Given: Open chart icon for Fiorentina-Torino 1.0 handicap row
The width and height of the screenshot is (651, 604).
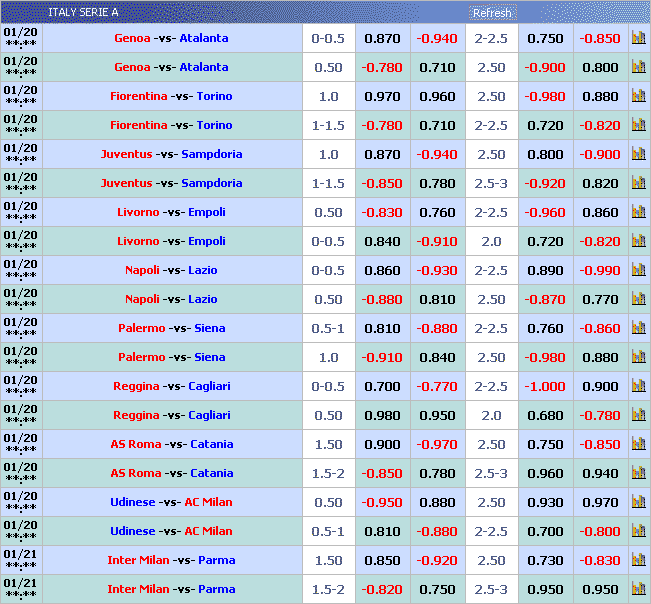Looking at the screenshot, I should (638, 97).
